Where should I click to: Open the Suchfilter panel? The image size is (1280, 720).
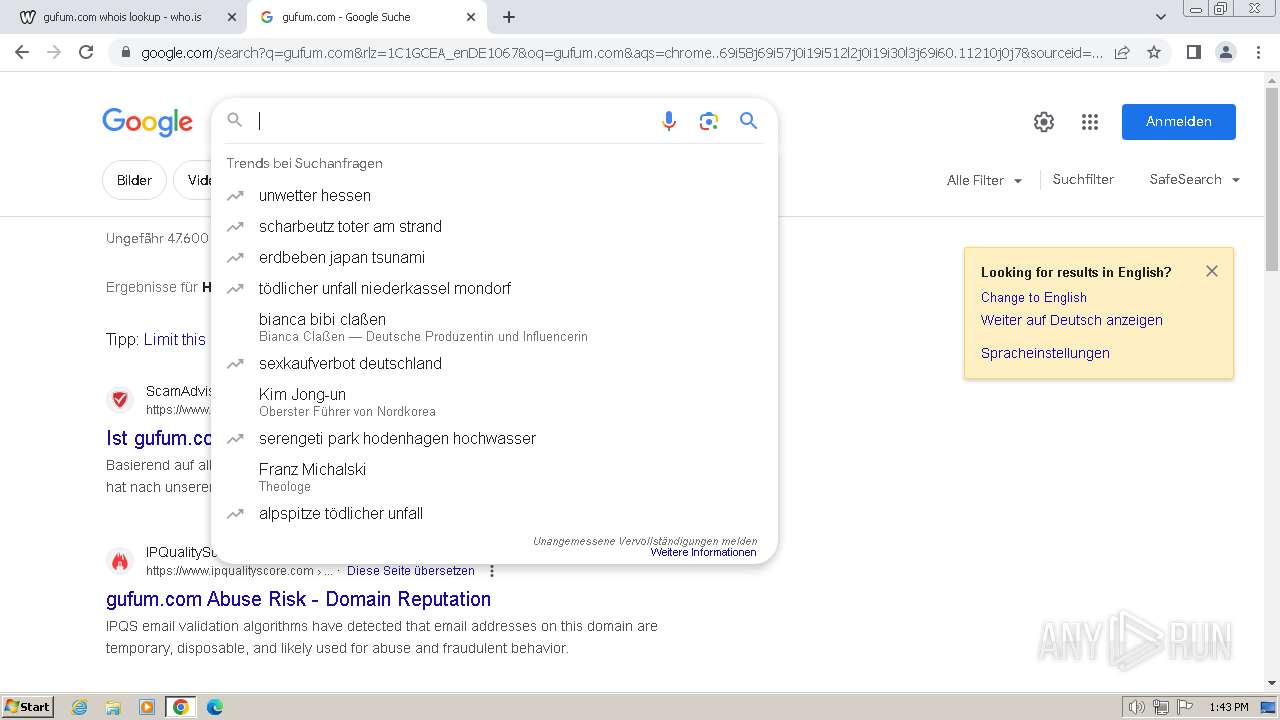(x=1083, y=180)
